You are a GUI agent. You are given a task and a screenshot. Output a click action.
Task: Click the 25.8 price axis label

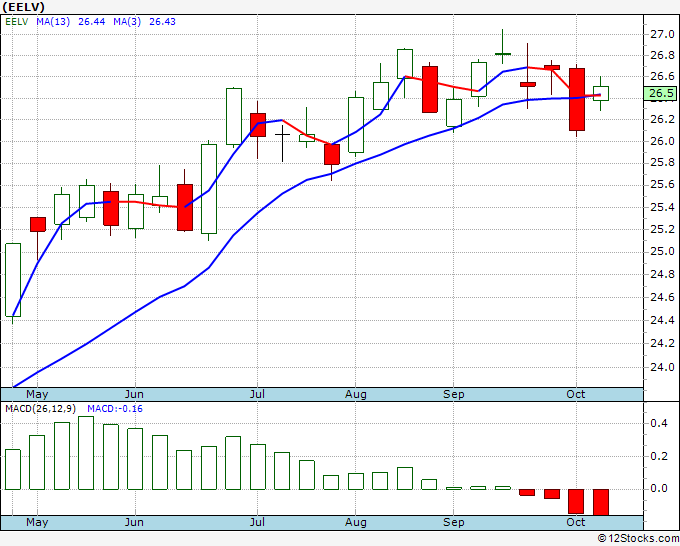[662, 163]
